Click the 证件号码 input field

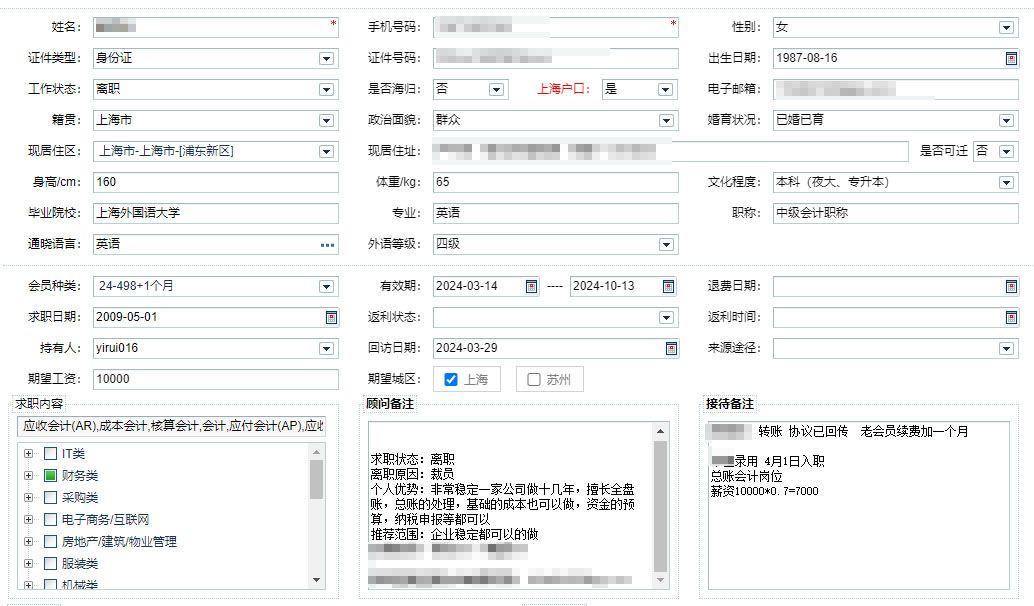coord(556,58)
